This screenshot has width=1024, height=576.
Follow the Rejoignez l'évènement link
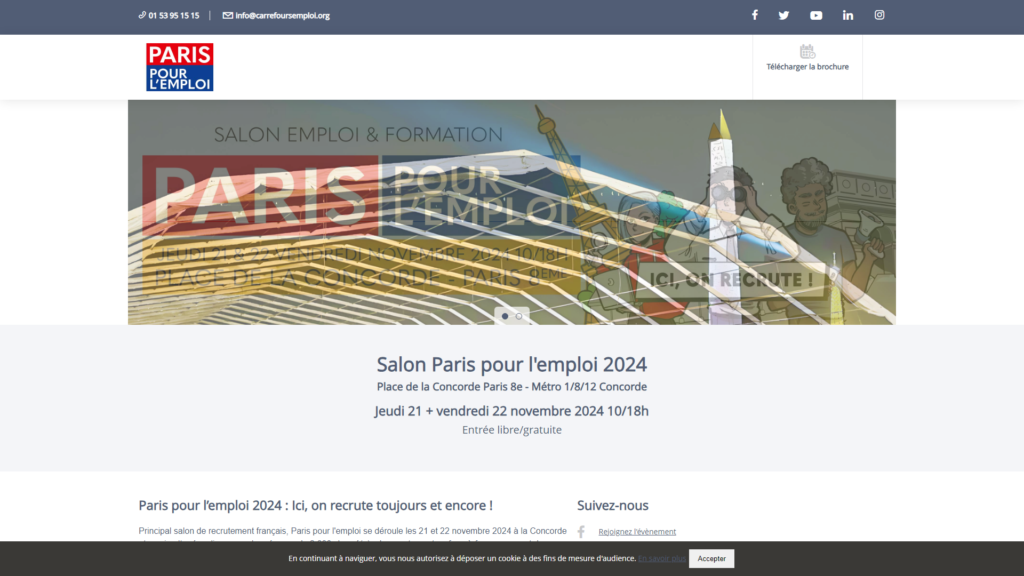pyautogui.click(x=637, y=532)
